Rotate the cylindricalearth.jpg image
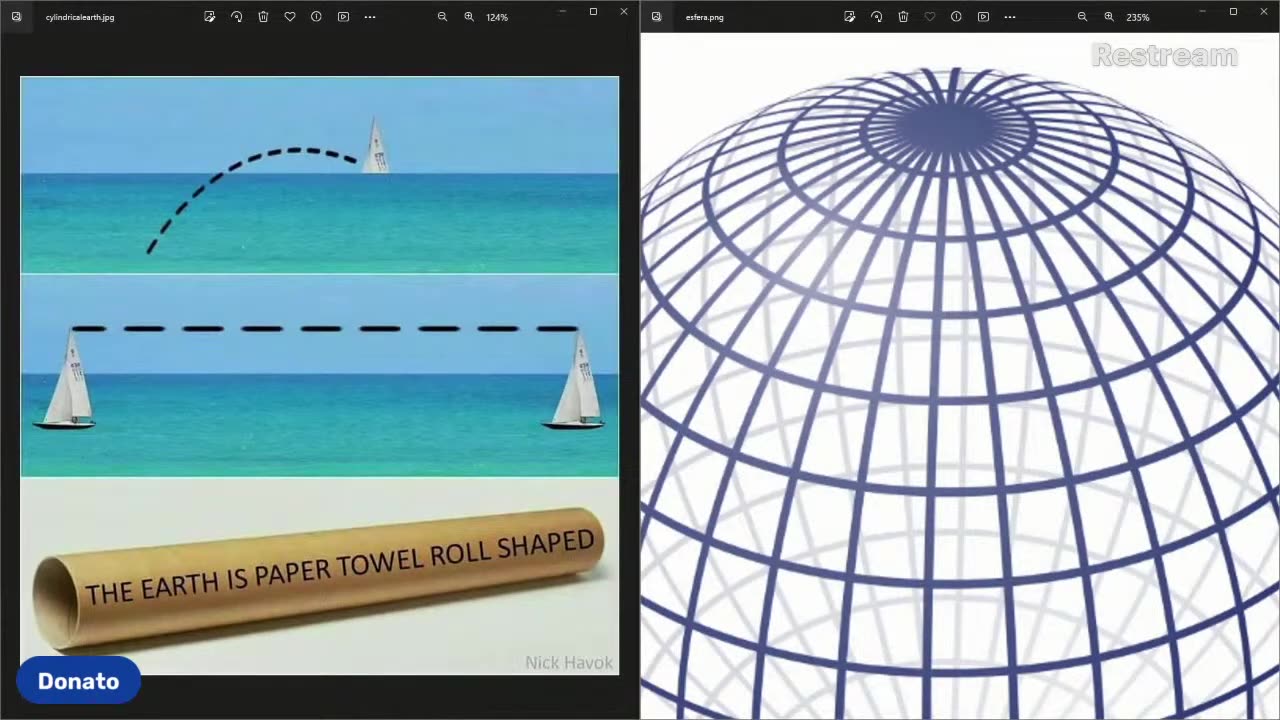The height and width of the screenshot is (720, 1280). pyautogui.click(x=236, y=17)
